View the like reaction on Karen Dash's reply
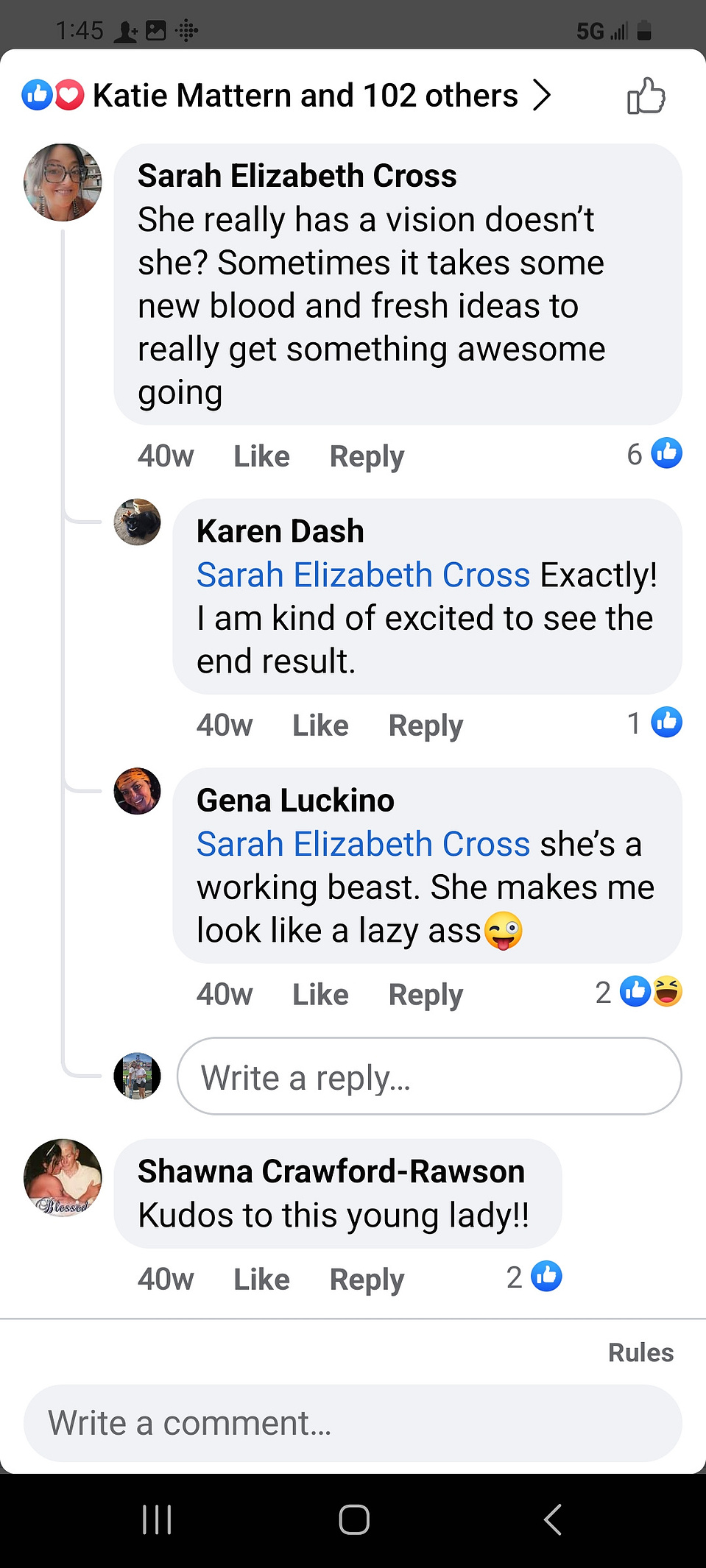 654,723
